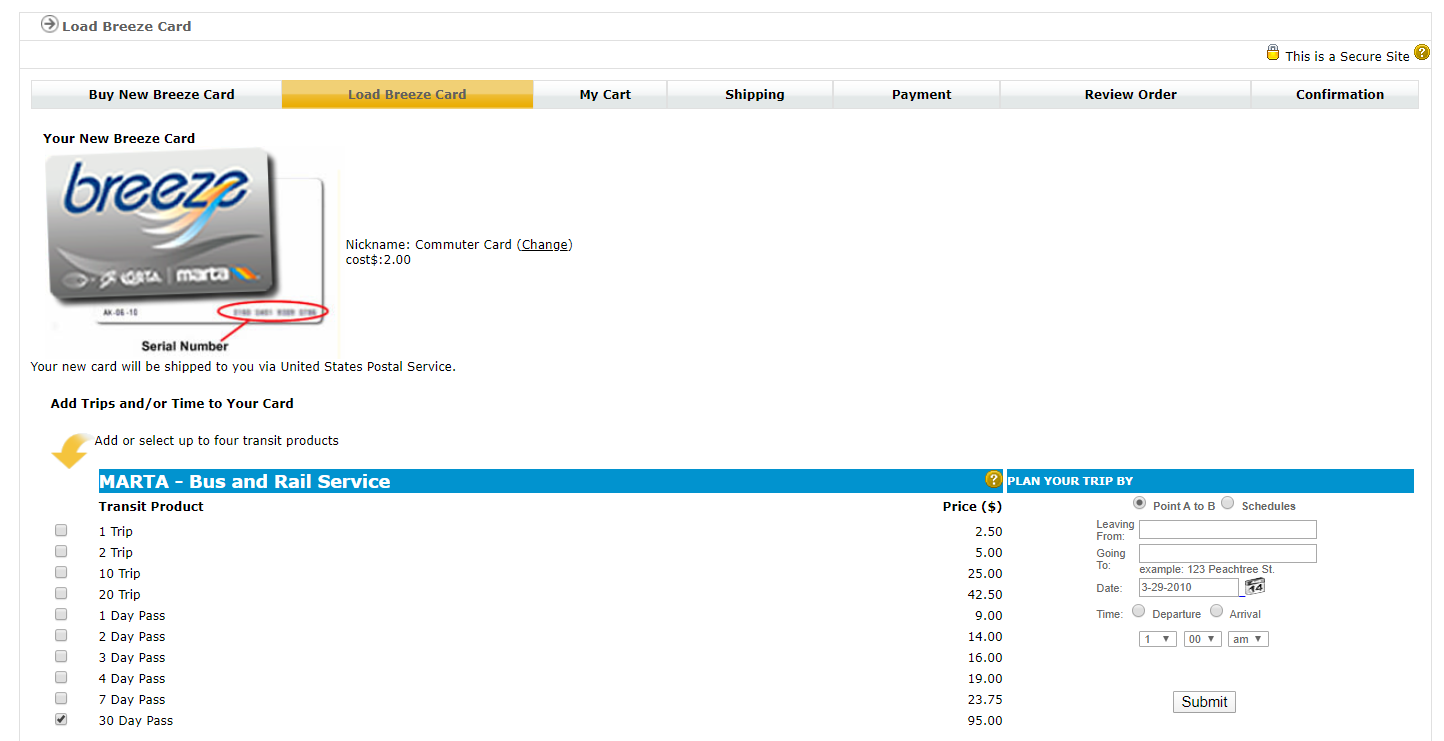Open the hour dropdown
This screenshot has height=741, width=1444.
click(x=1158, y=639)
